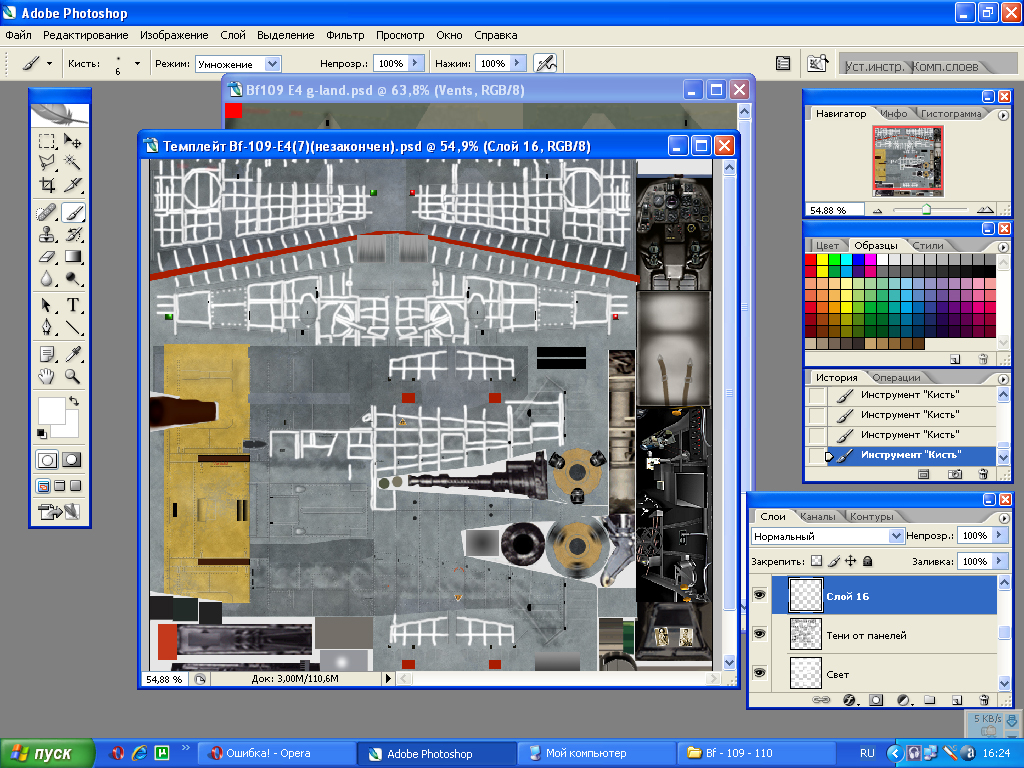Viewport: 1024px width, 768px height.
Task: Choose the Crop tool in the toolbox
Action: click(46, 185)
